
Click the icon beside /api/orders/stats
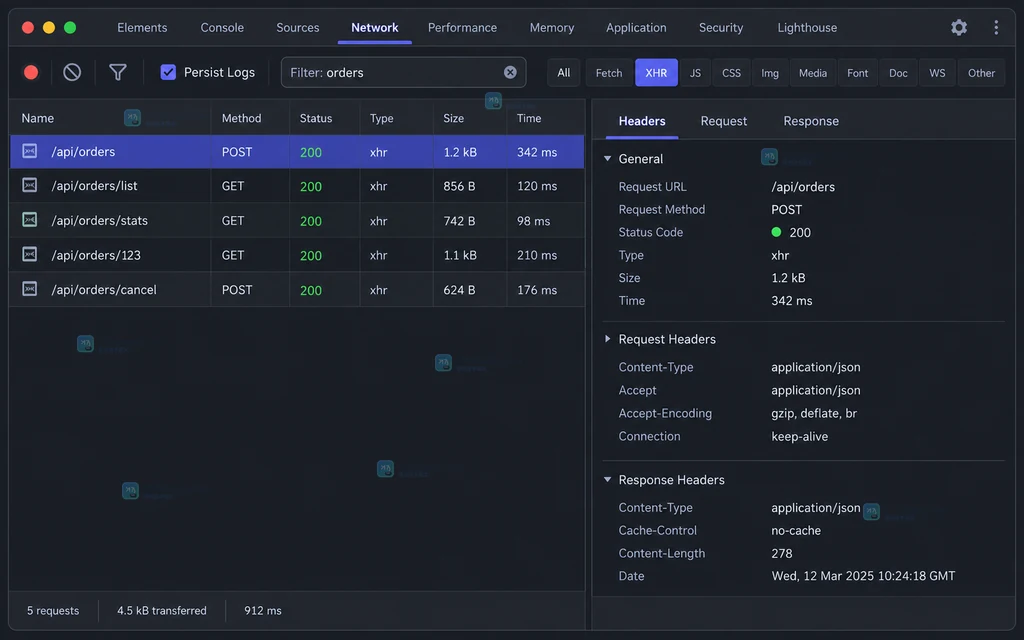29,220
